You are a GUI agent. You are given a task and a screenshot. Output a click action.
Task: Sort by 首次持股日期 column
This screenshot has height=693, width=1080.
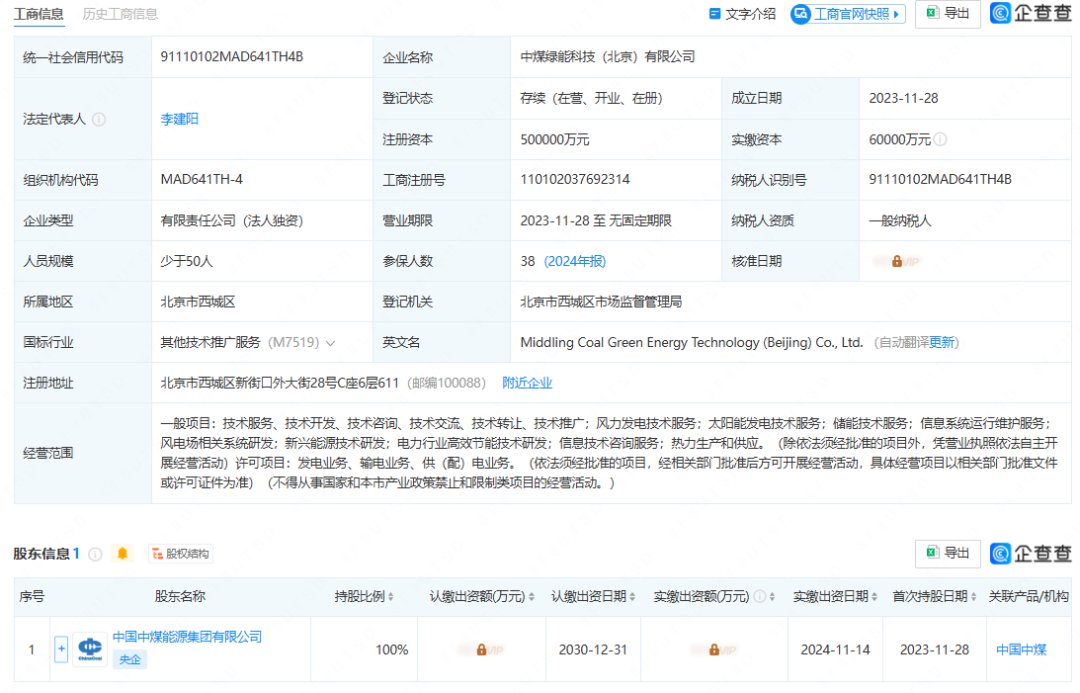click(x=975, y=597)
